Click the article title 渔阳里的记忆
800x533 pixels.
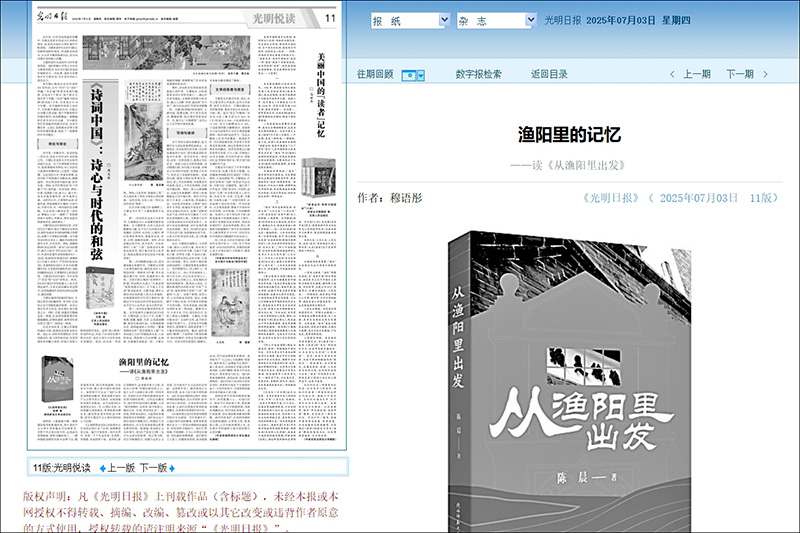coord(569,135)
